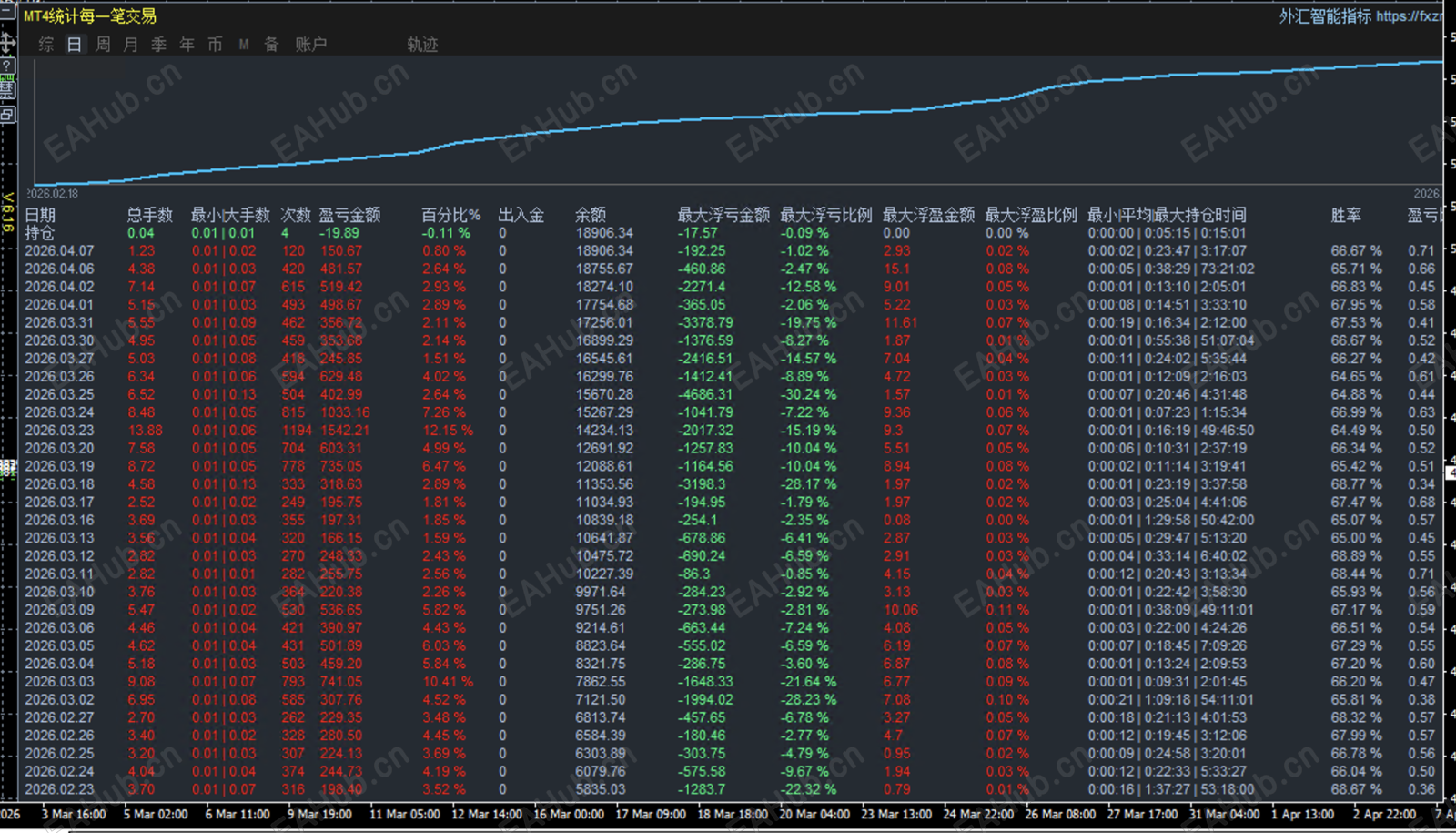
Task: Open the 轨迹 track tab
Action: point(422,45)
